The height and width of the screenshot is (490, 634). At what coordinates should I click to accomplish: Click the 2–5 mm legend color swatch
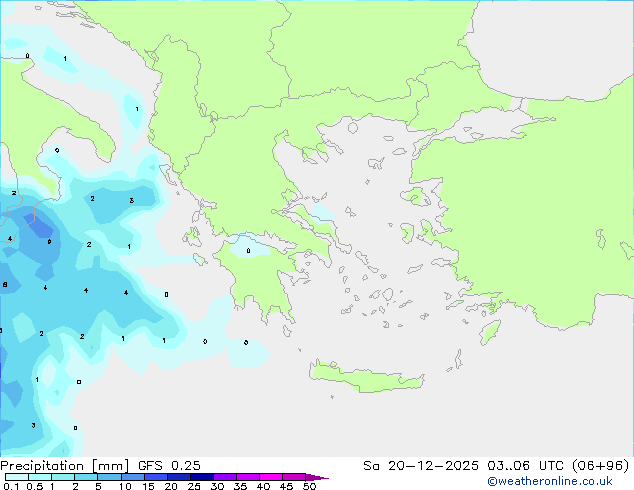pos(86,477)
